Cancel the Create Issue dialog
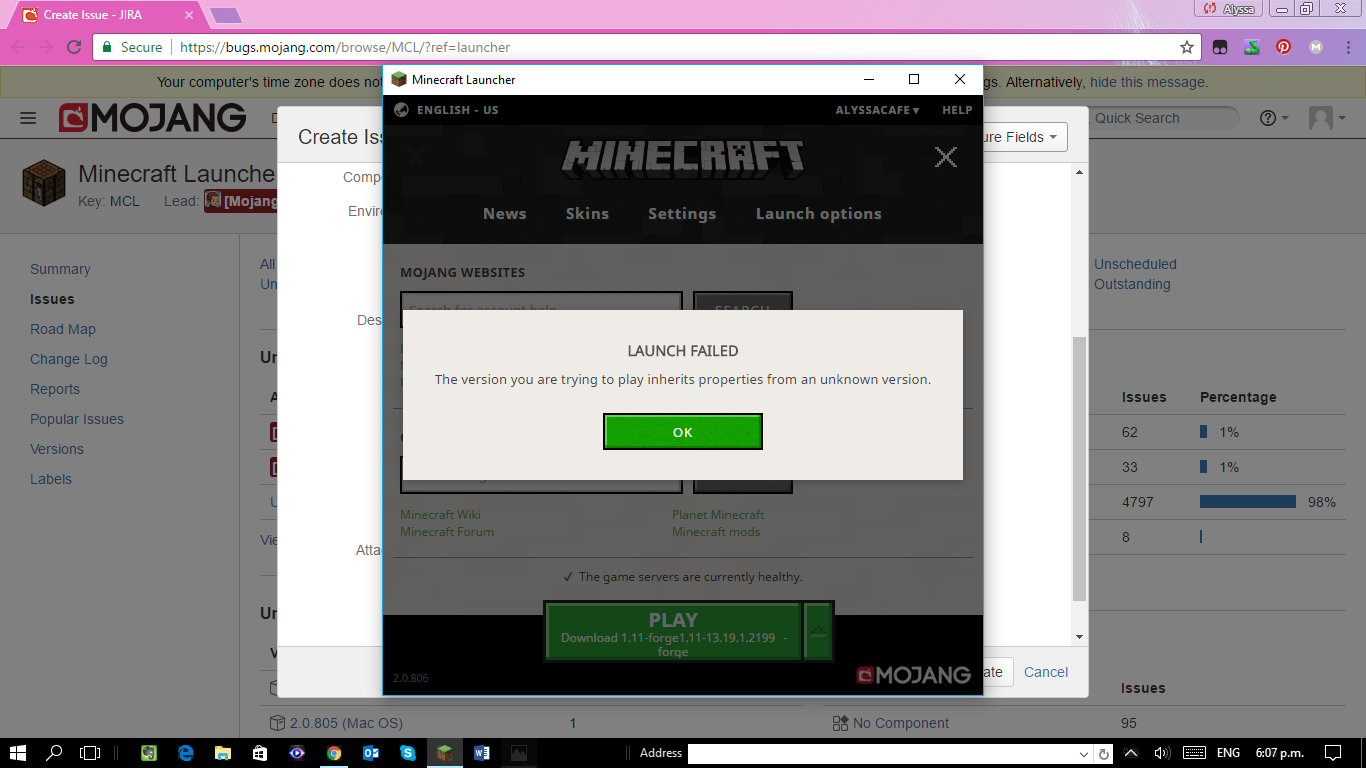1366x768 pixels. pos(1046,672)
